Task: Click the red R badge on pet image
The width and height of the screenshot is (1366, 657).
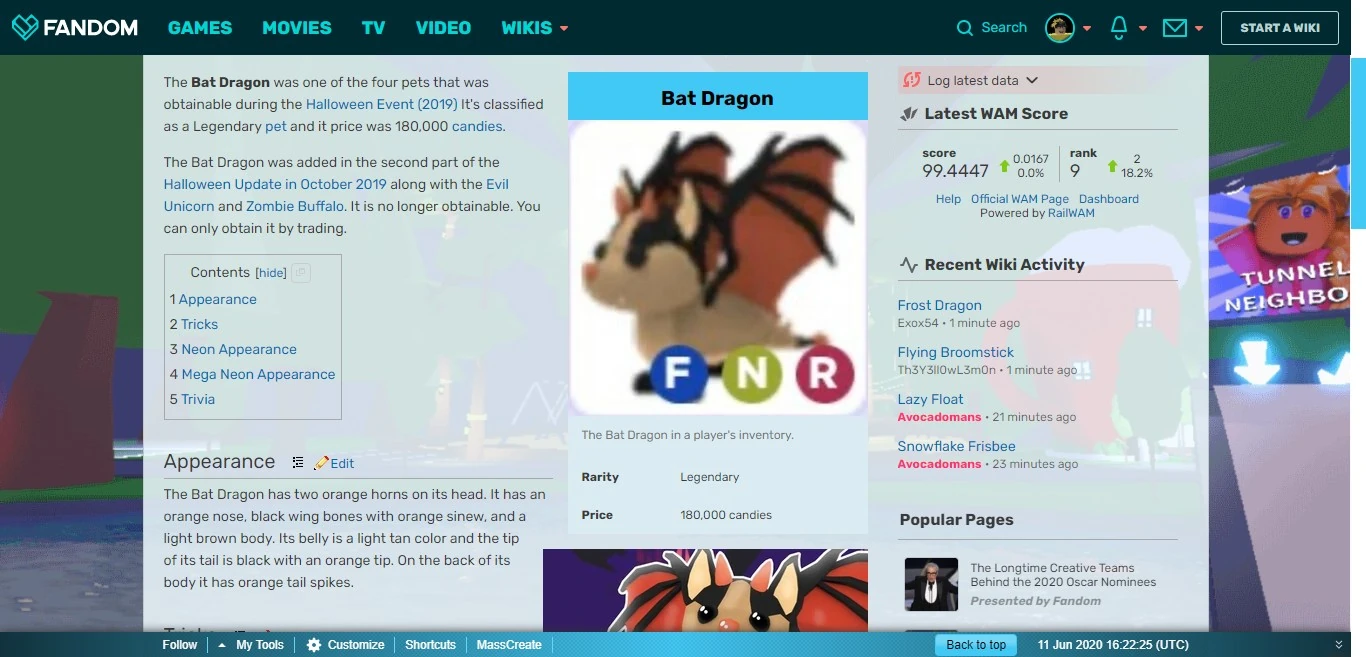Action: (824, 374)
